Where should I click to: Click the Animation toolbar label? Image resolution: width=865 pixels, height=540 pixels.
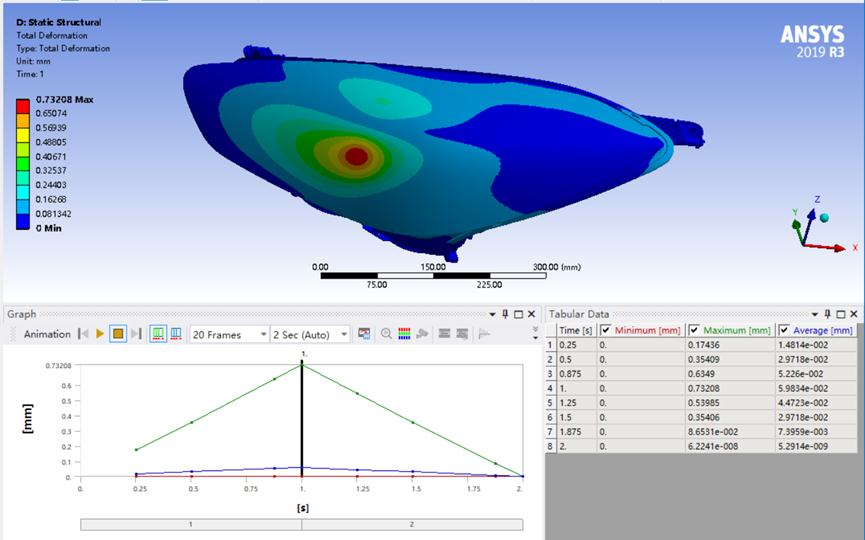tap(47, 334)
